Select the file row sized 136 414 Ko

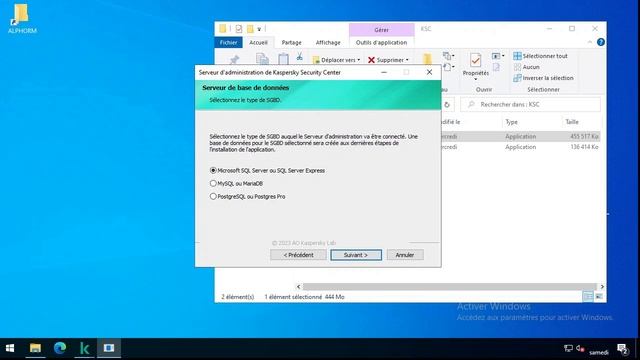coord(520,147)
